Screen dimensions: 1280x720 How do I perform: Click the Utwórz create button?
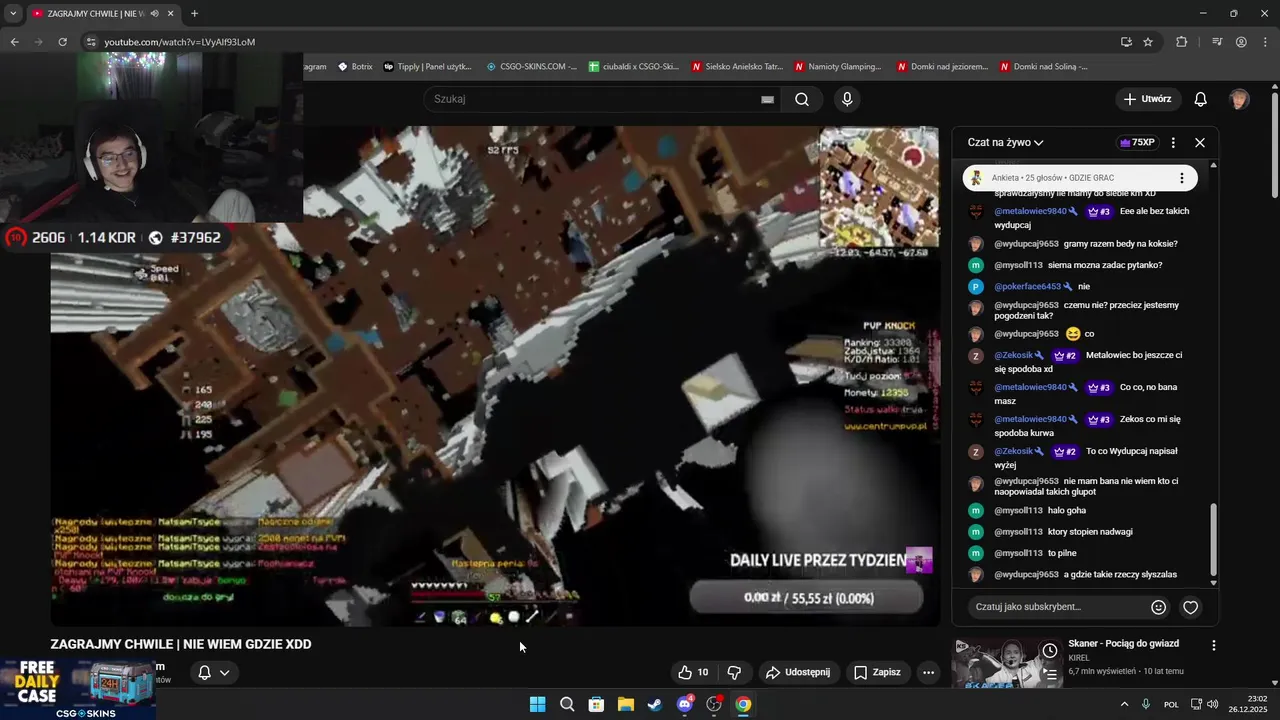[1146, 99]
